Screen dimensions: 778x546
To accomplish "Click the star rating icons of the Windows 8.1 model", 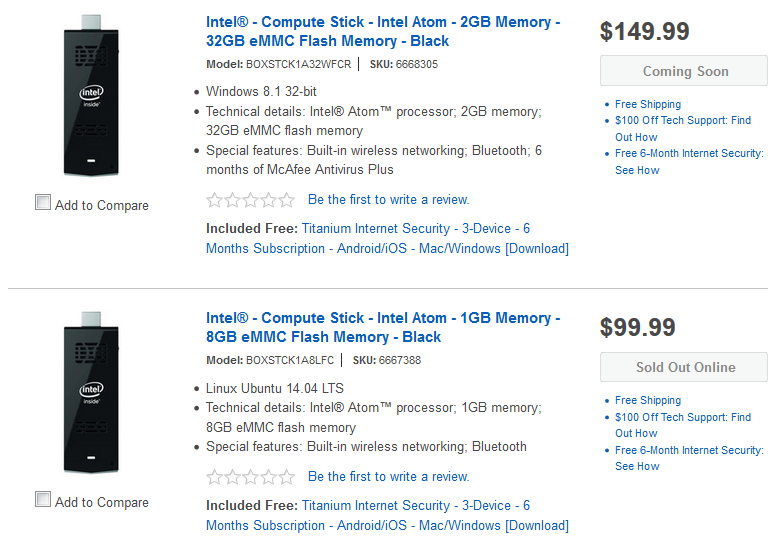I will point(250,200).
